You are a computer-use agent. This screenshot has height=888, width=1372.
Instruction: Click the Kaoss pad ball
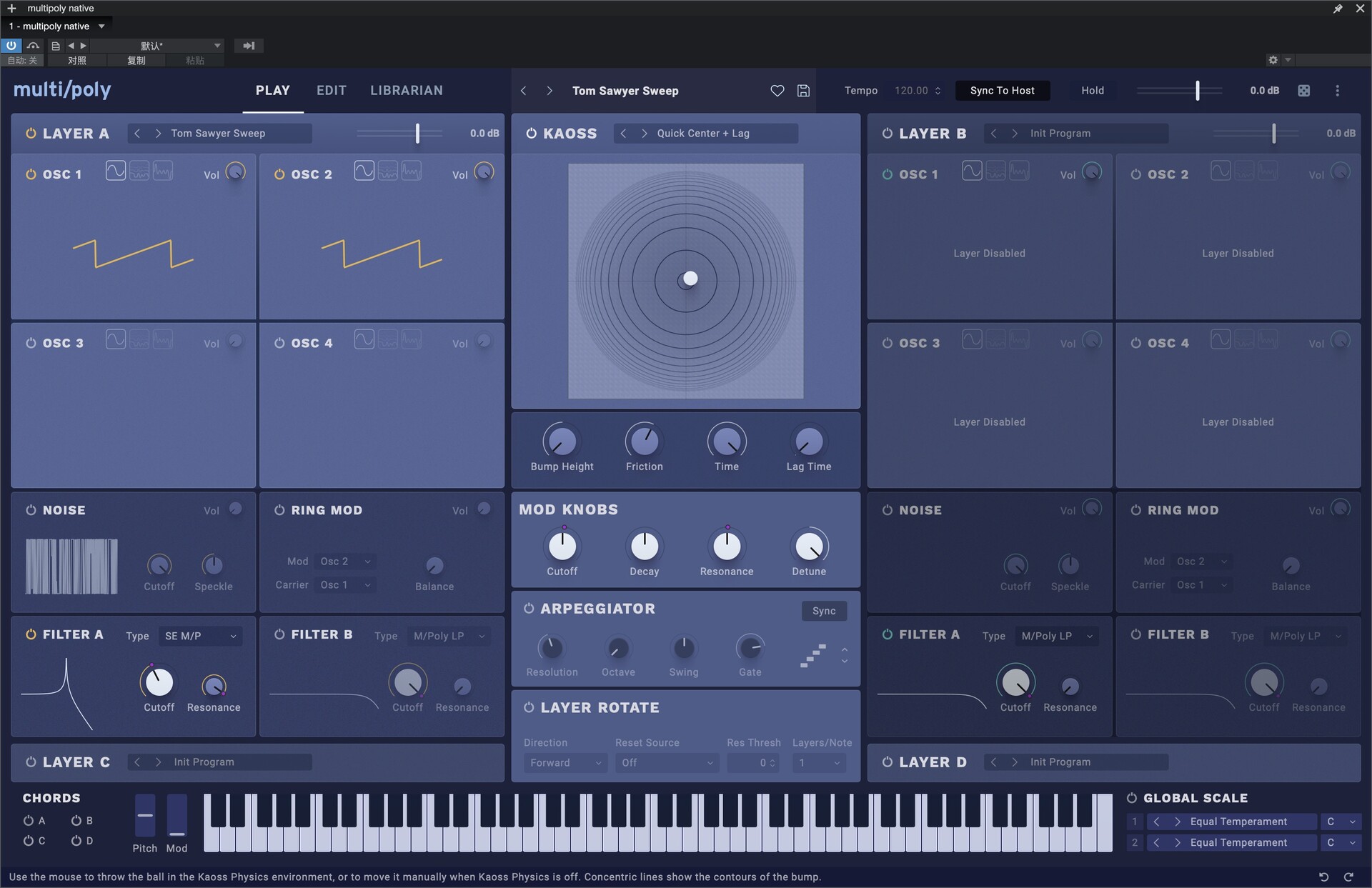point(690,279)
